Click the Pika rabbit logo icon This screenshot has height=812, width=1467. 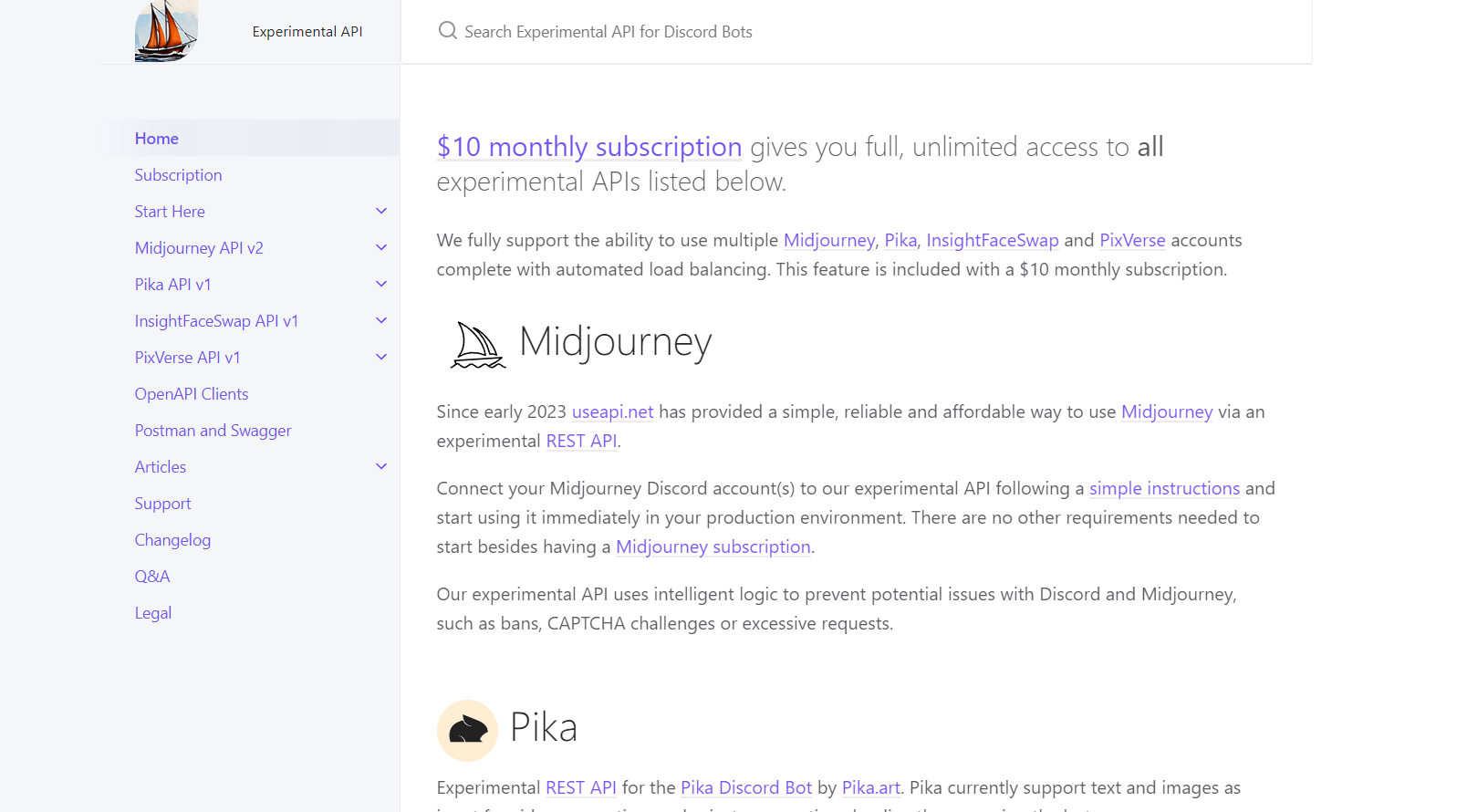click(467, 730)
